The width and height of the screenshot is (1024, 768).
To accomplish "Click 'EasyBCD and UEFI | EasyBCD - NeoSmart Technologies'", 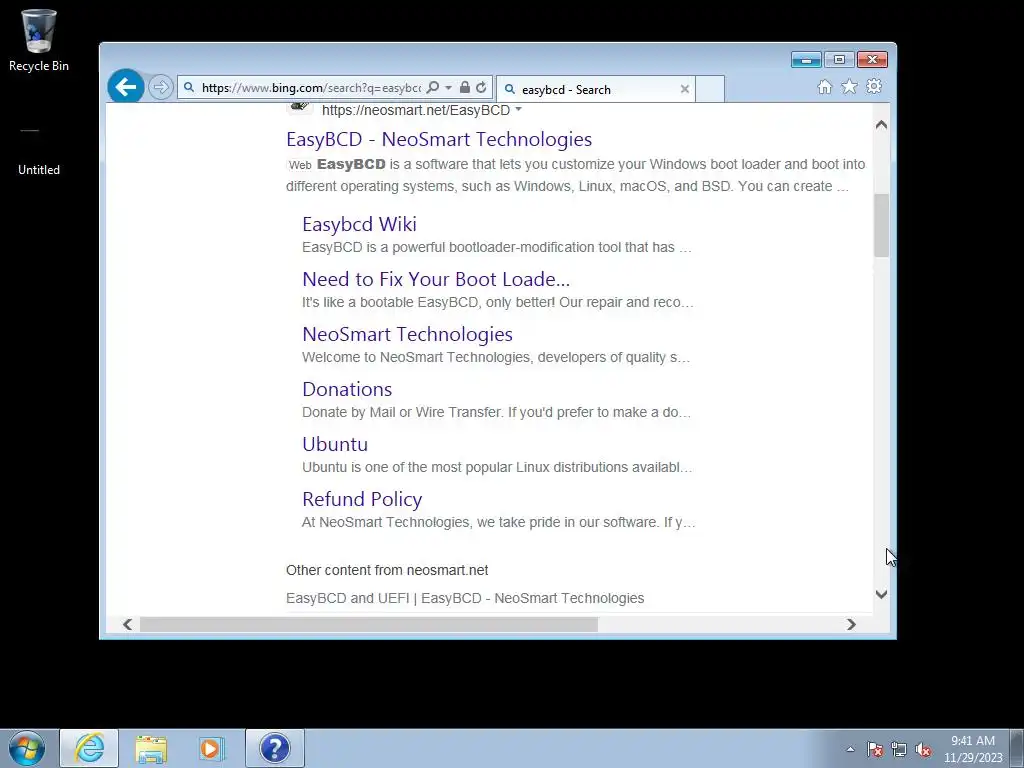I will point(465,598).
